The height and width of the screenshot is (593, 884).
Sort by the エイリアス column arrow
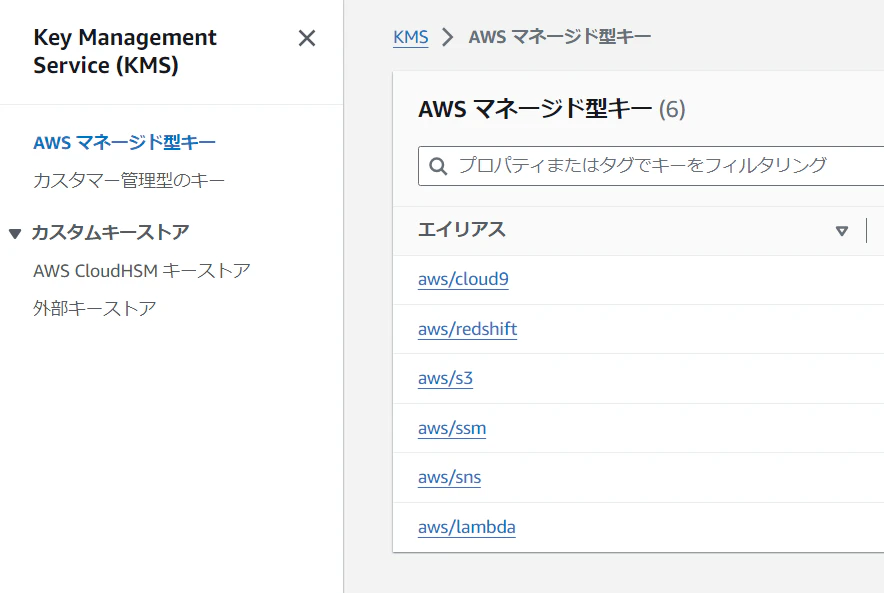tap(842, 231)
